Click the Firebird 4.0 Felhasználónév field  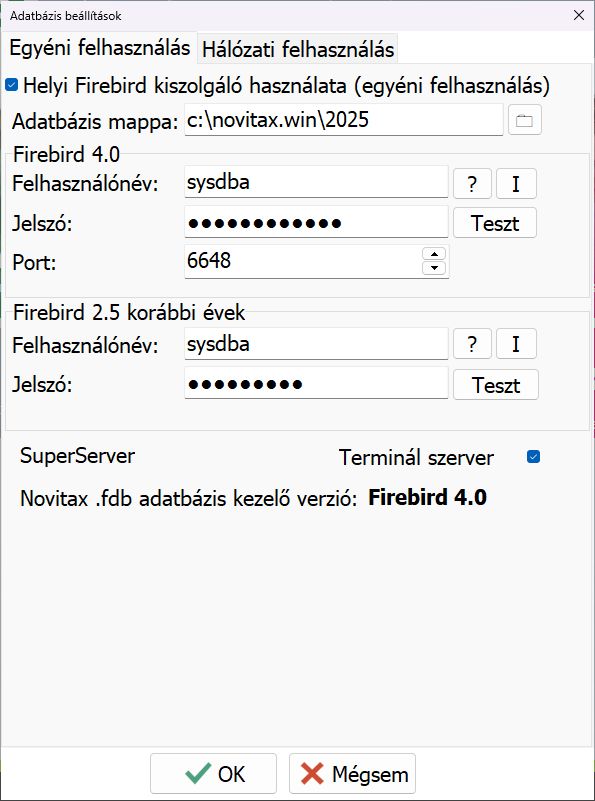(x=316, y=182)
